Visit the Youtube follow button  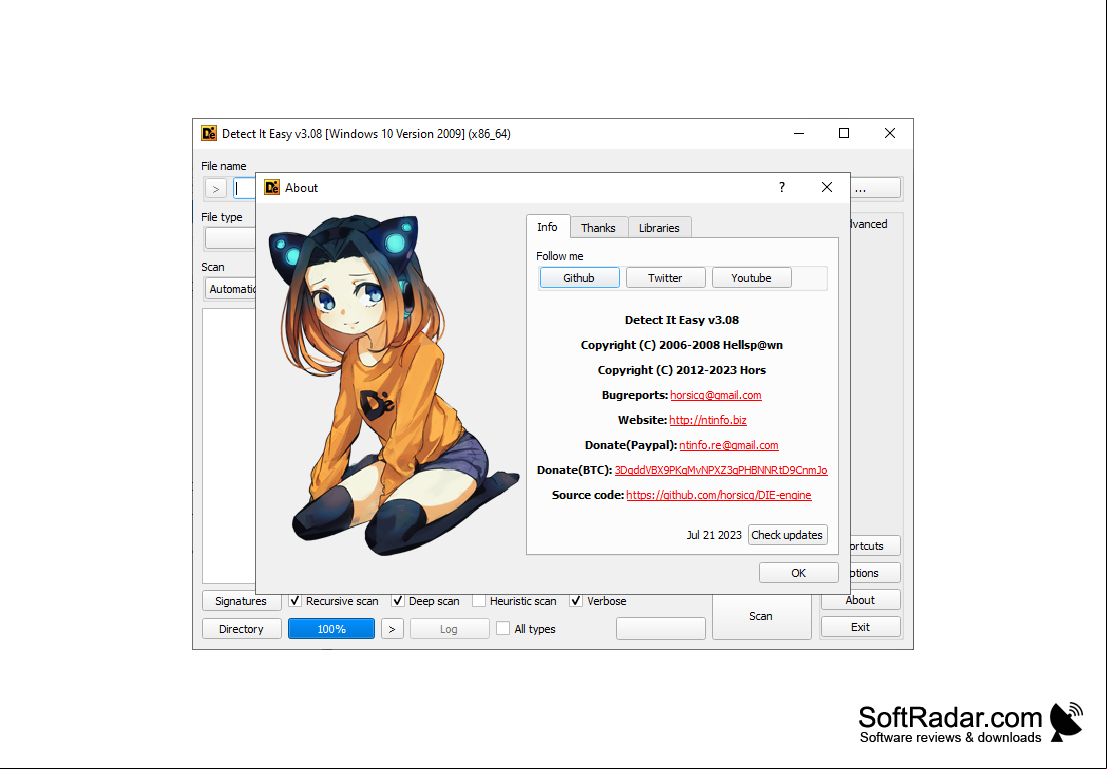(x=751, y=278)
